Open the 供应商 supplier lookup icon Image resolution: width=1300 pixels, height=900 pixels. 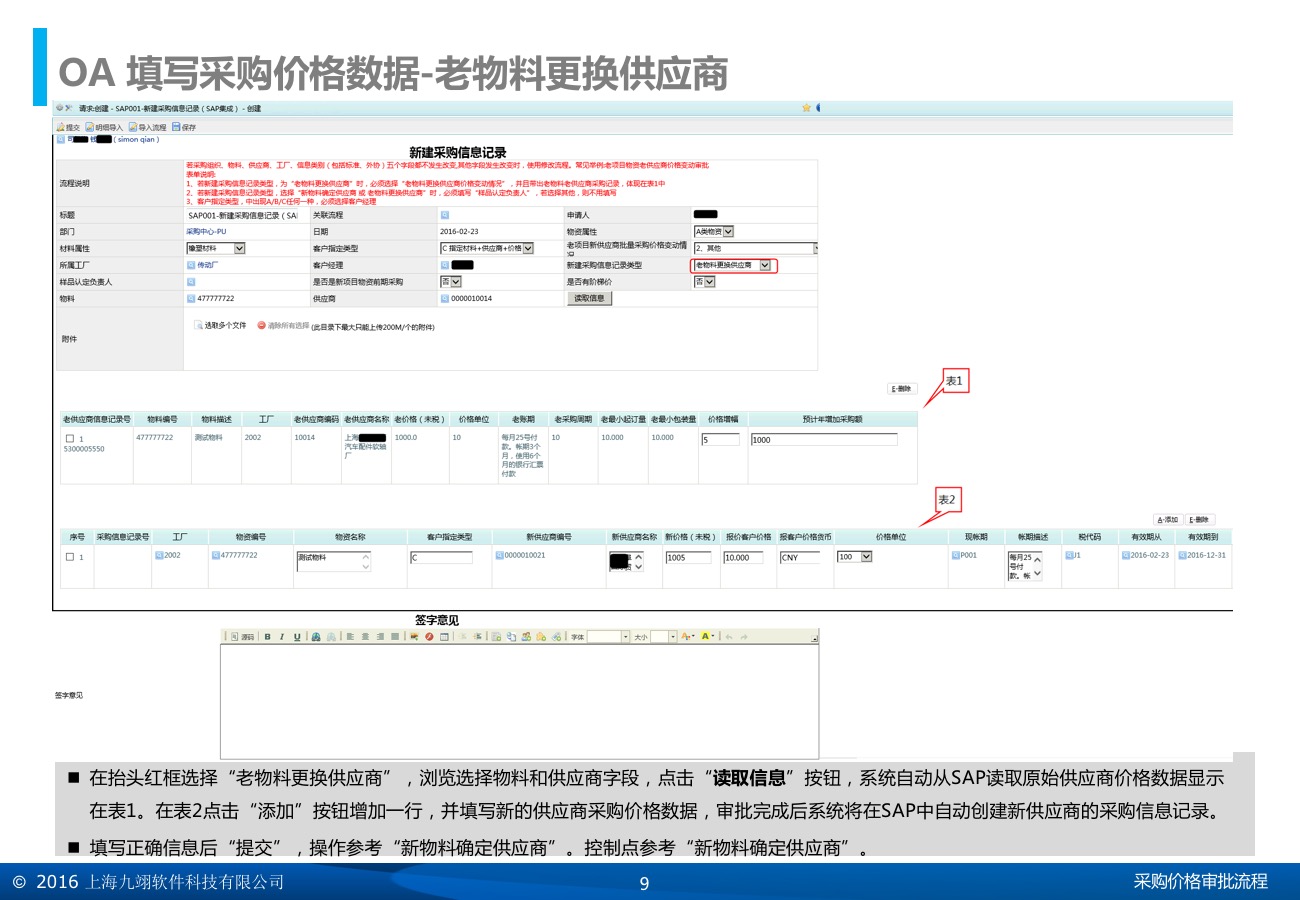[444, 298]
